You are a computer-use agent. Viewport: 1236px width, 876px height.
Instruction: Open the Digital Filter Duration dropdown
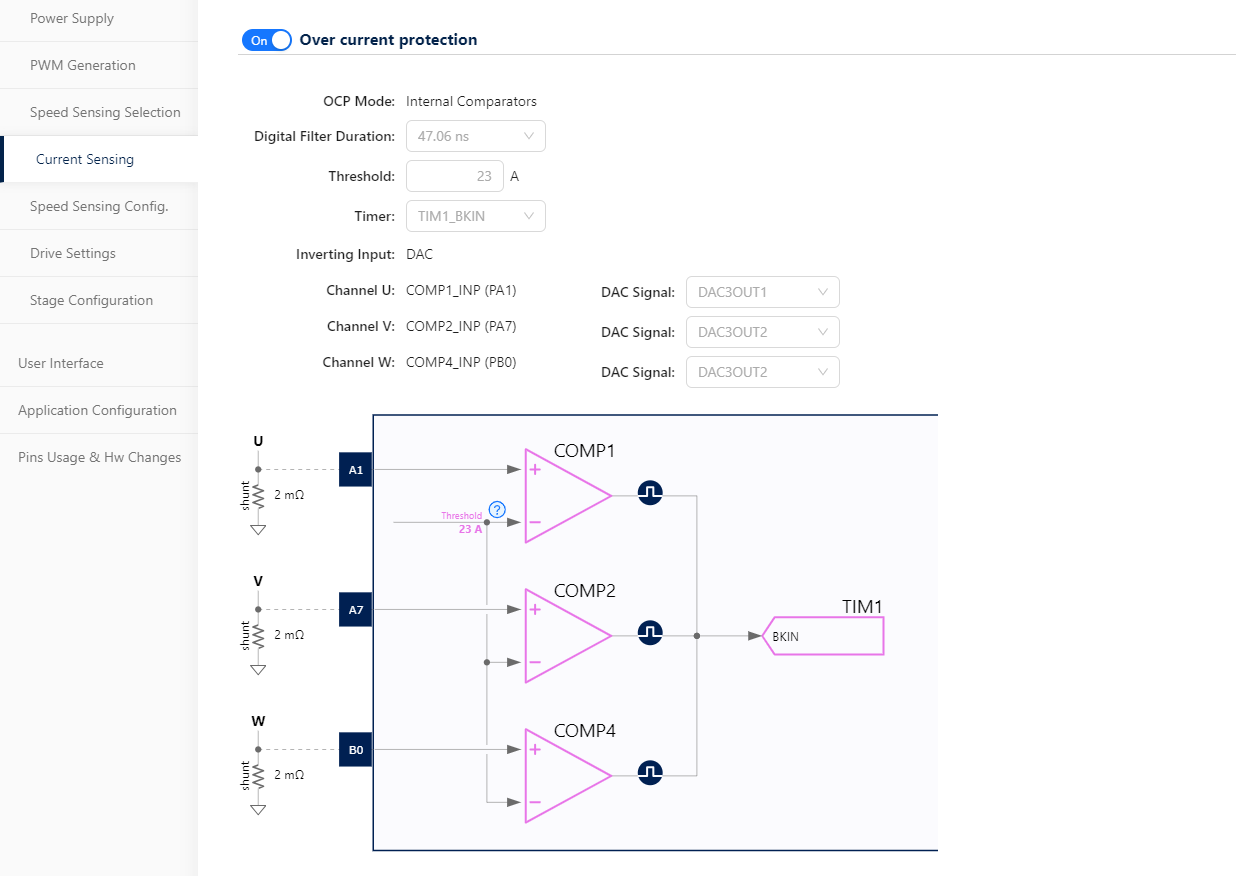(x=475, y=136)
